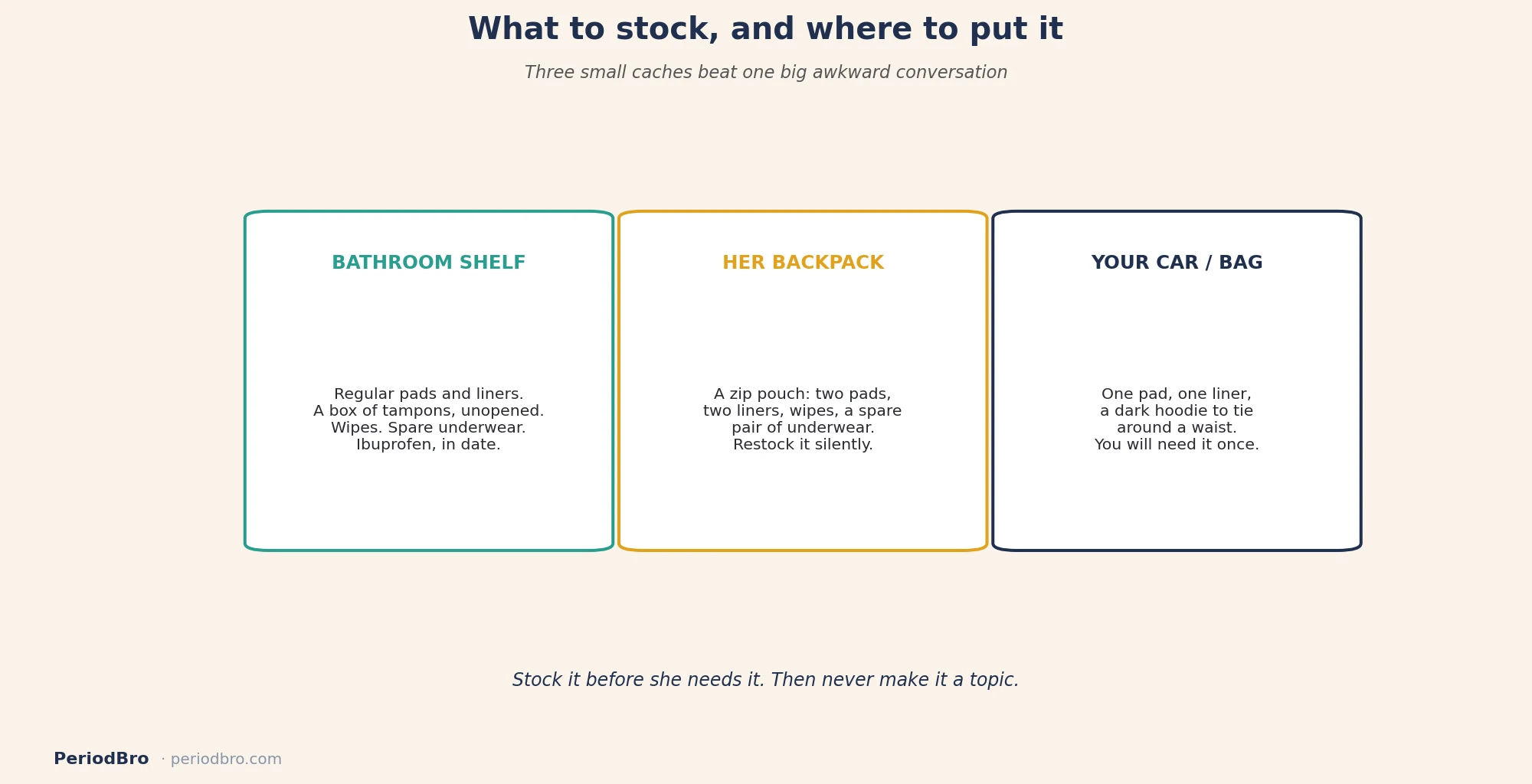Click the line "A zip pouch: two pads,"

(x=803, y=394)
